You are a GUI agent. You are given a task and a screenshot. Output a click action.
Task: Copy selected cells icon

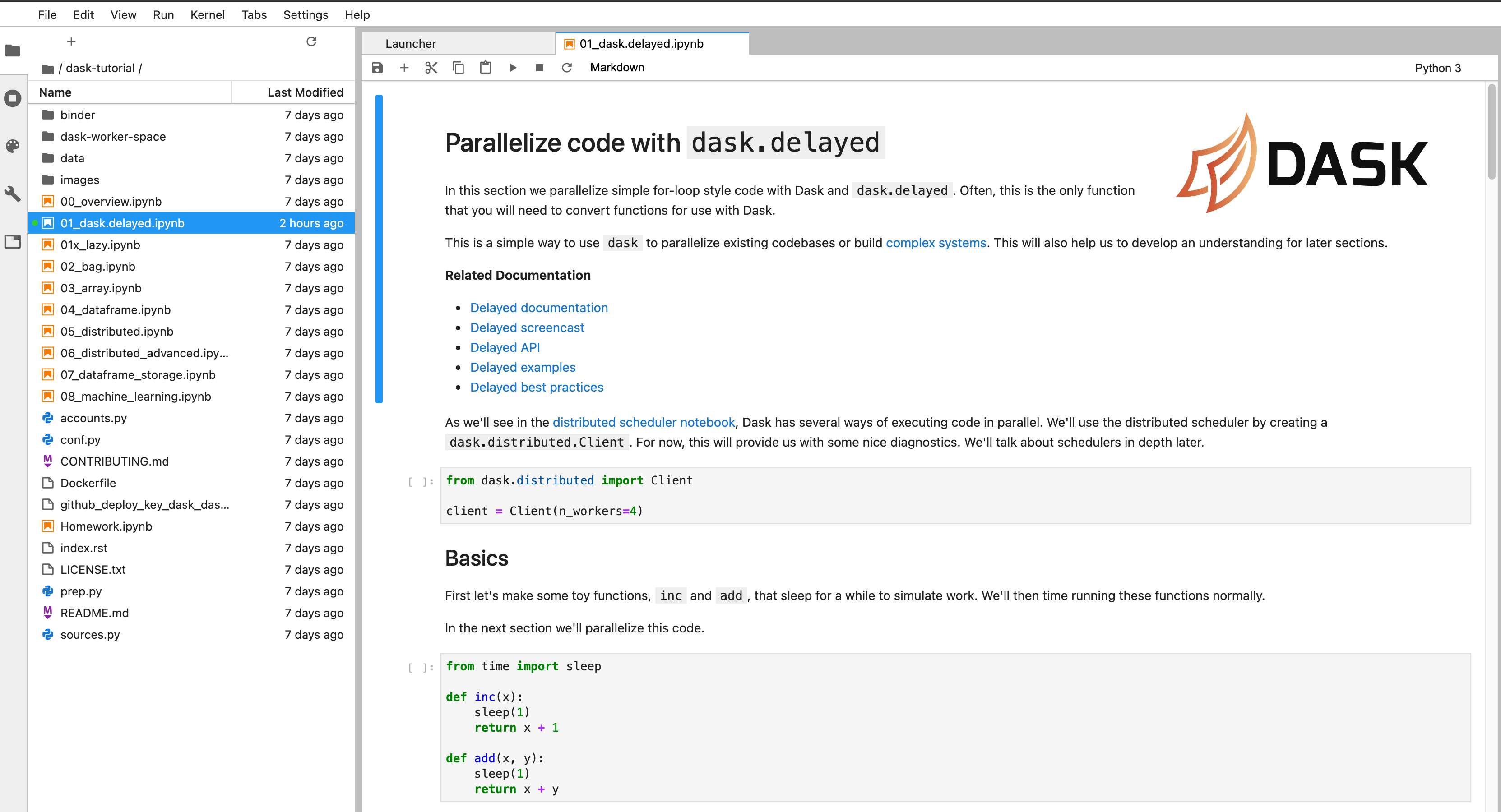pyautogui.click(x=459, y=68)
